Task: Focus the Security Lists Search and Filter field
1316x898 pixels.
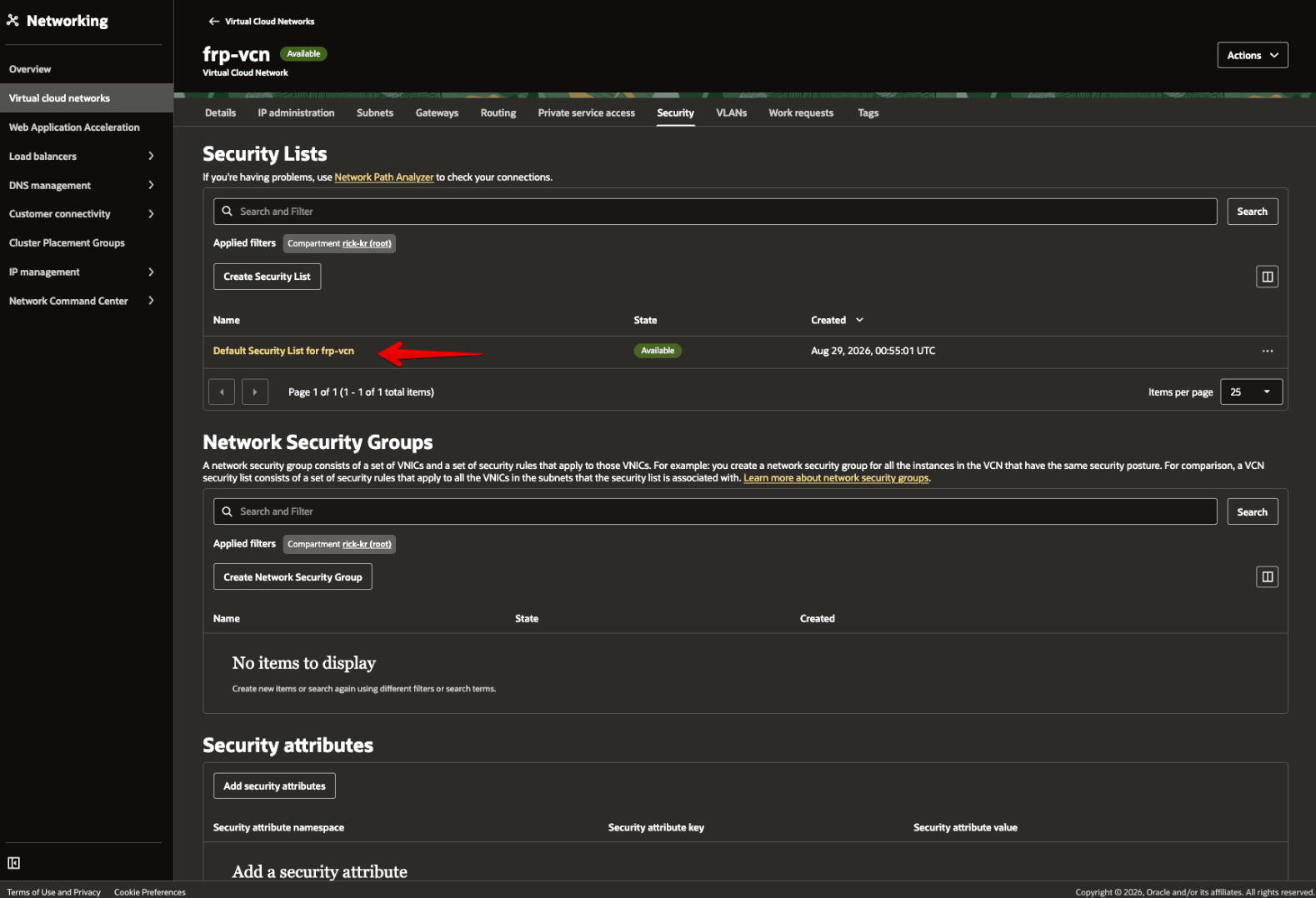Action: click(715, 212)
